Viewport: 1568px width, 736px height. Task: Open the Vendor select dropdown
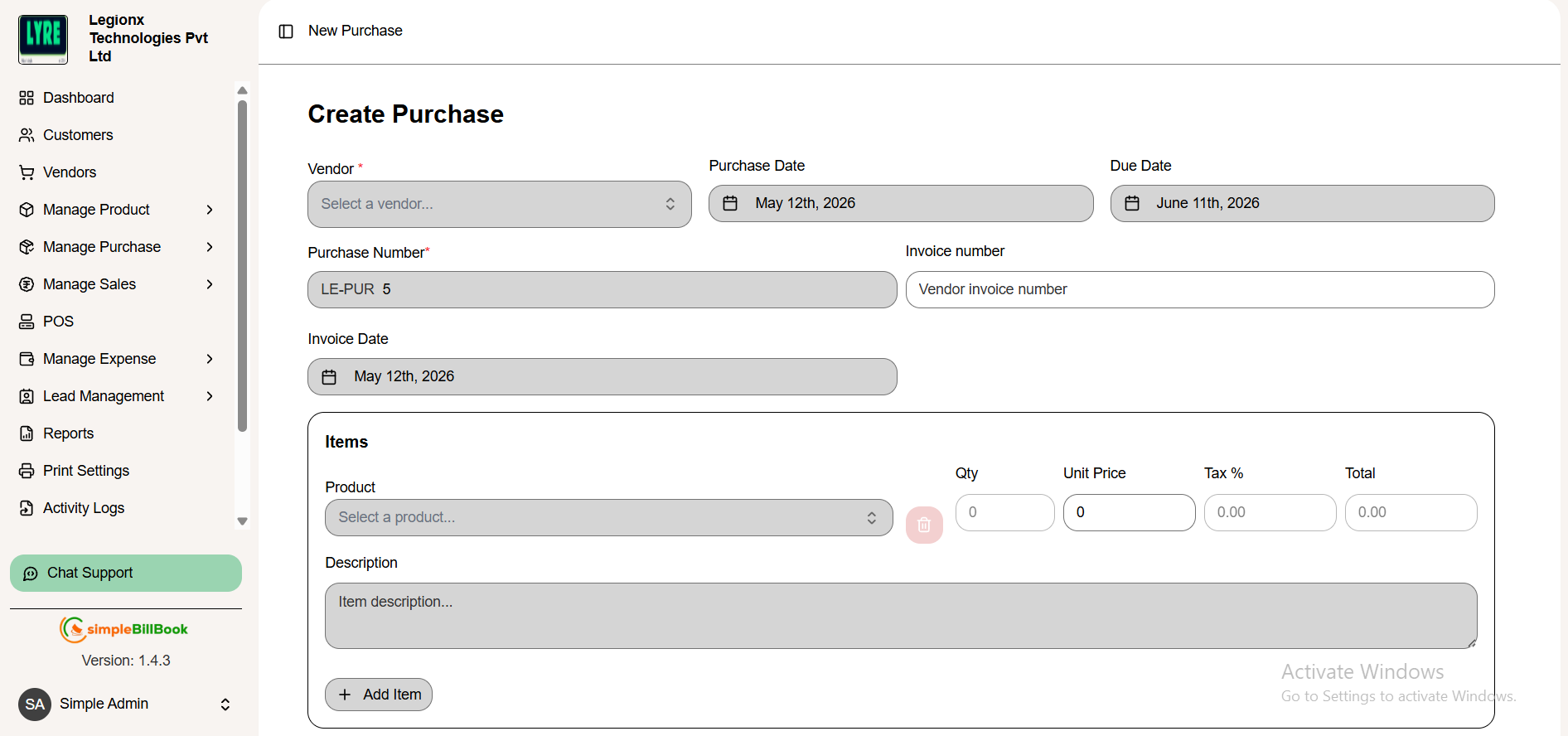pos(500,204)
